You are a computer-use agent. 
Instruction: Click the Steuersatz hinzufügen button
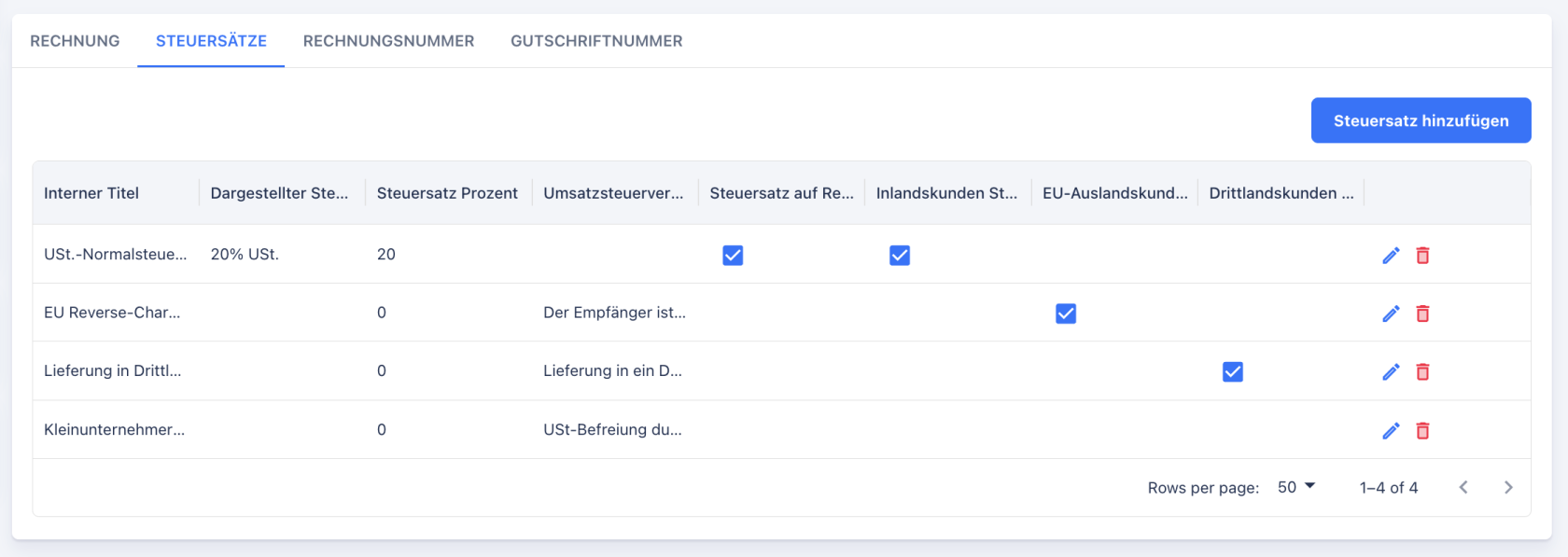1421,120
